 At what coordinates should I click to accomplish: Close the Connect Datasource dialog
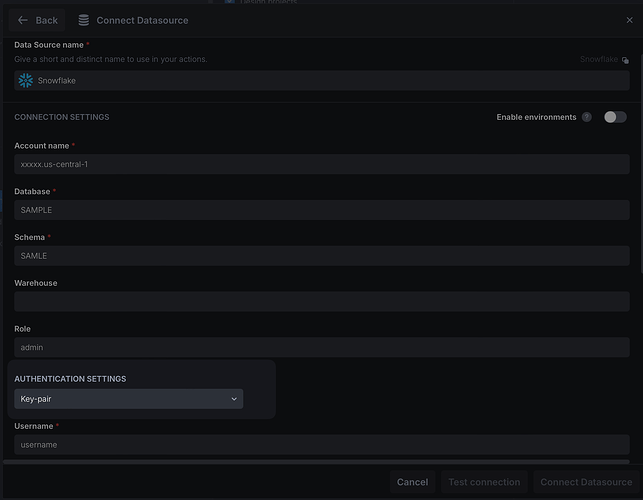tap(629, 20)
